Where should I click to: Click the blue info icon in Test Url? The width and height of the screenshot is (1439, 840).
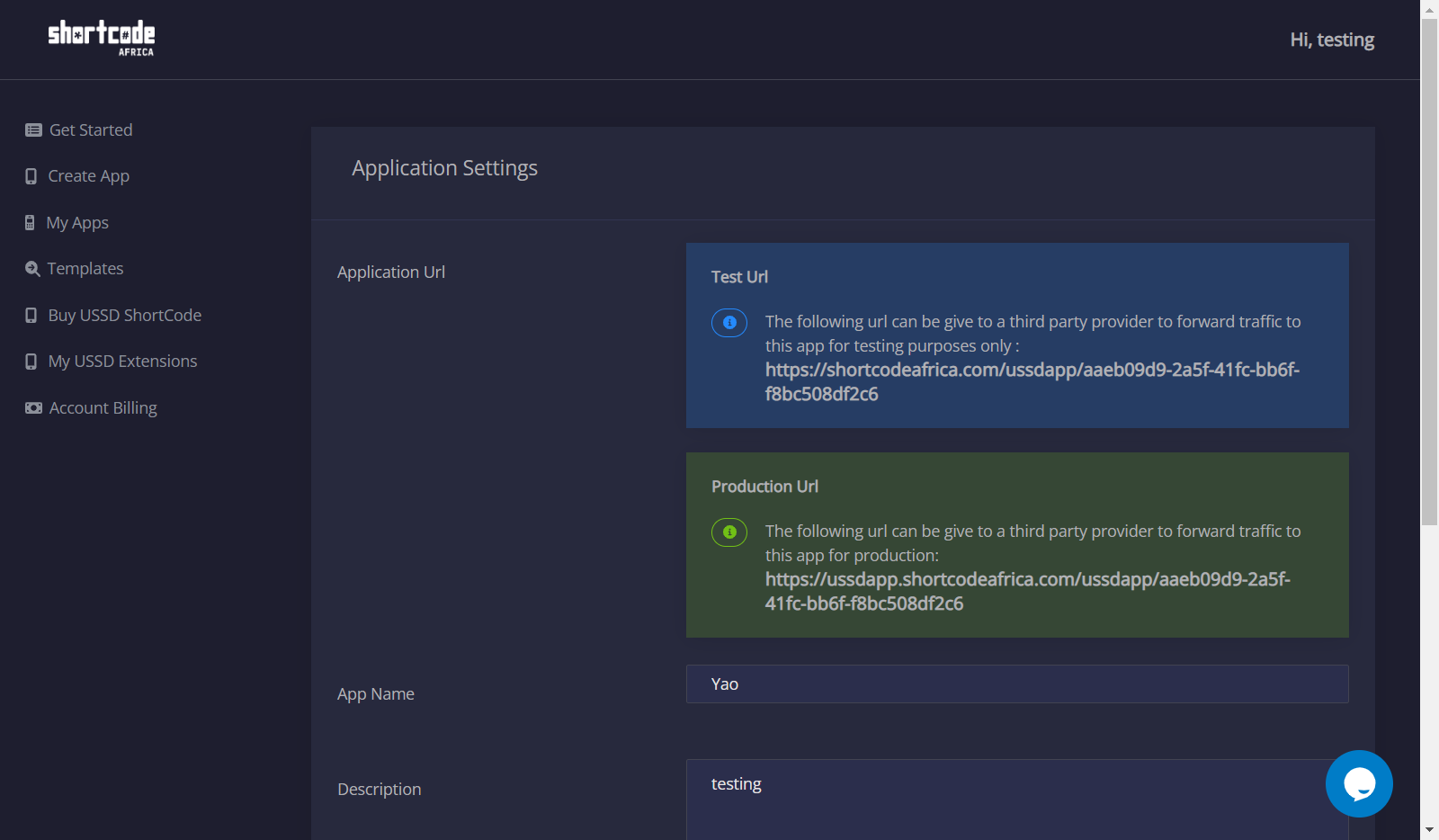click(729, 322)
